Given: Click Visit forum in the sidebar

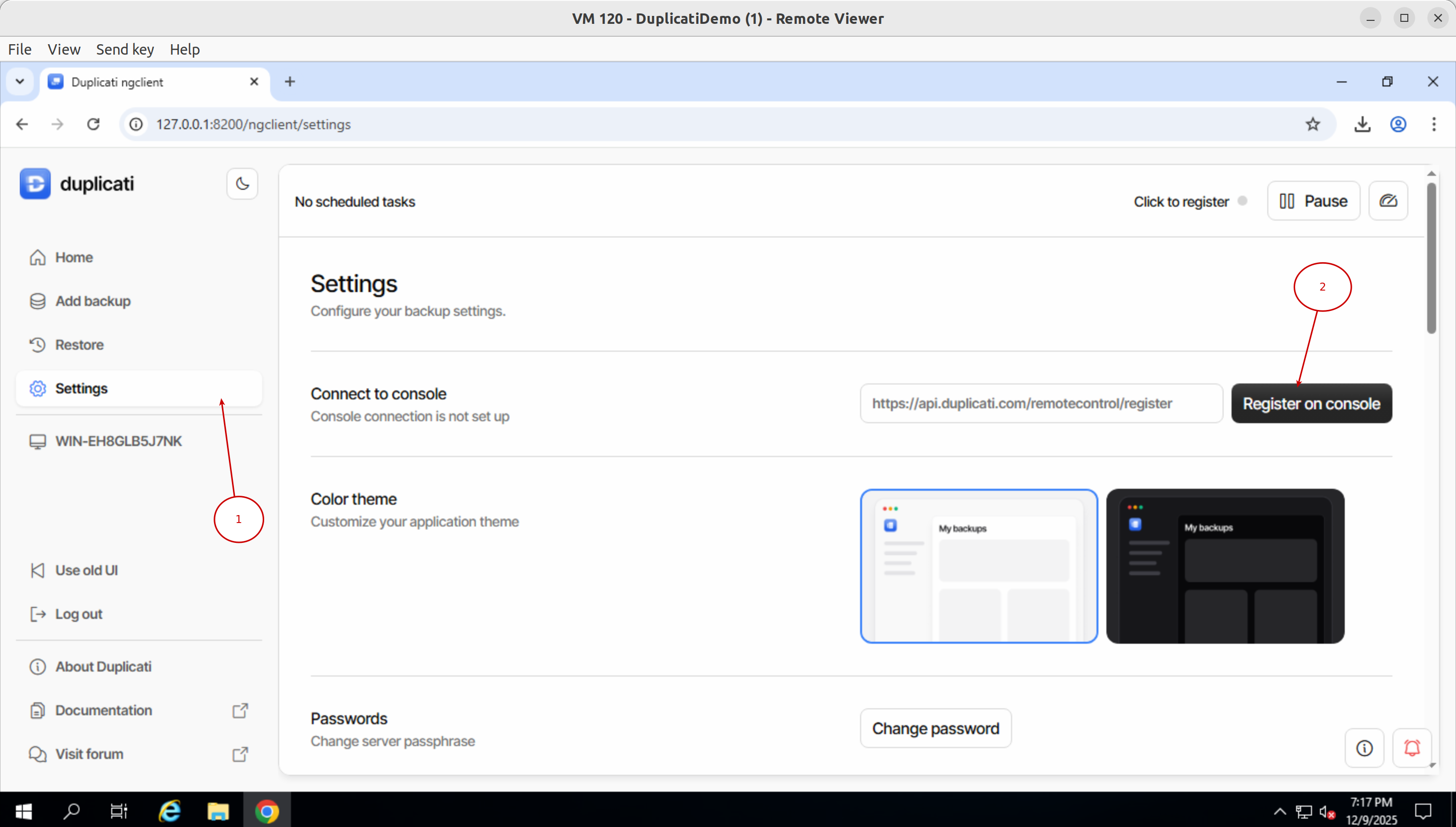Looking at the screenshot, I should pos(89,753).
